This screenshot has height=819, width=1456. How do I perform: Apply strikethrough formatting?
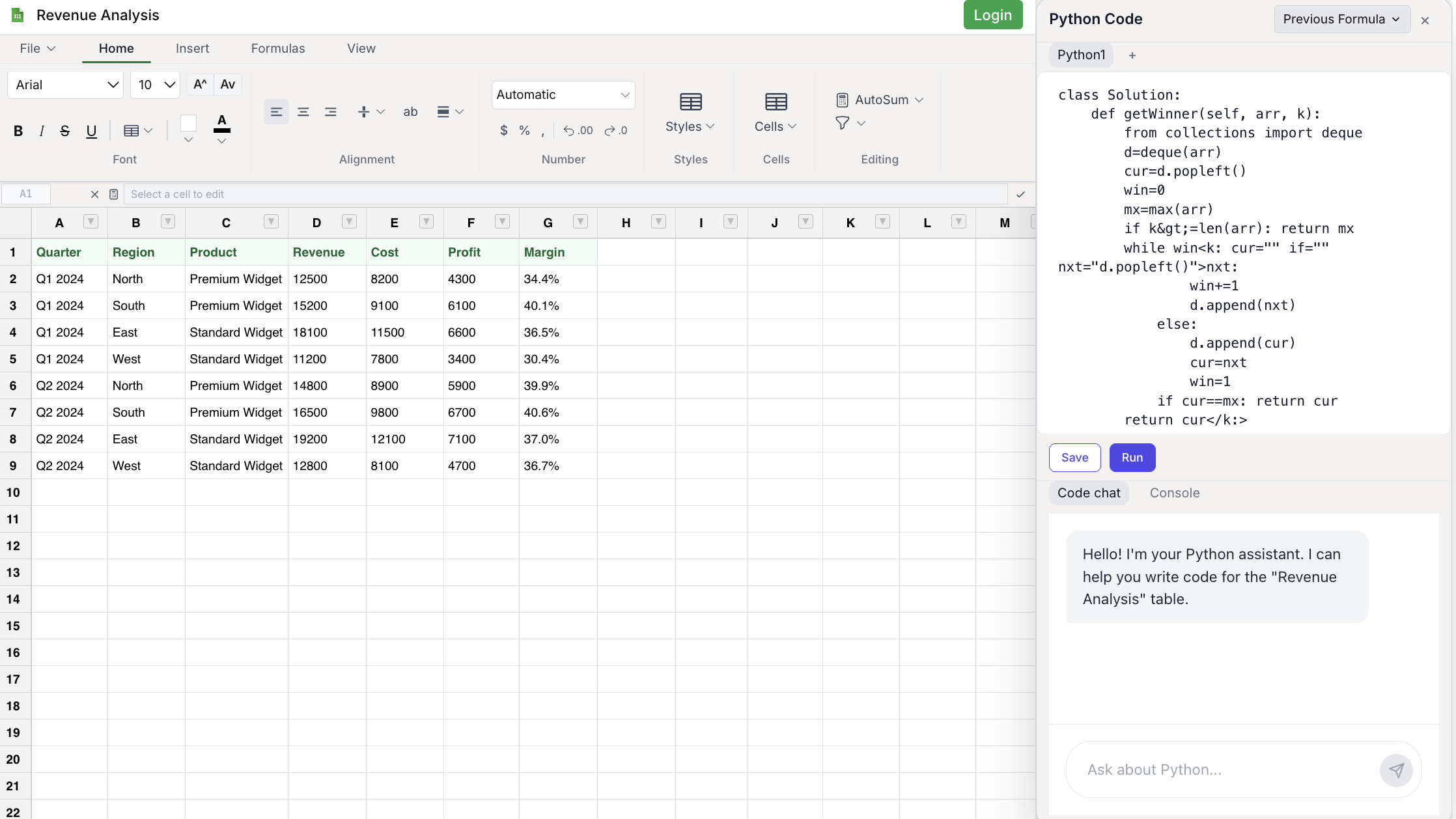(64, 131)
